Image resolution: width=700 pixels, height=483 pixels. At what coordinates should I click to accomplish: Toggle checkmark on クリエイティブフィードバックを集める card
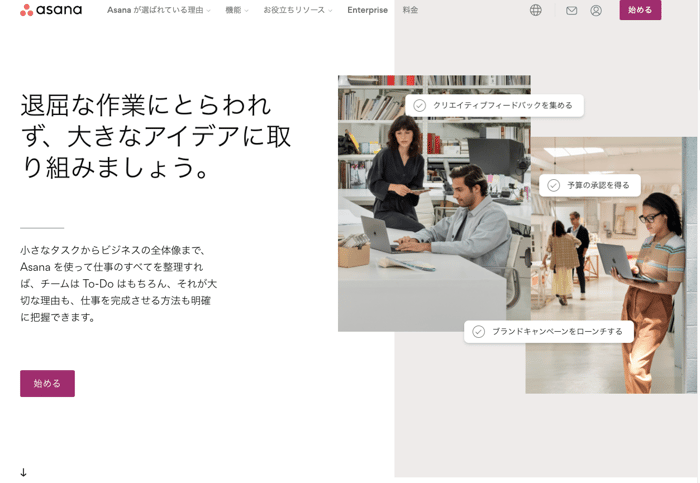[419, 105]
